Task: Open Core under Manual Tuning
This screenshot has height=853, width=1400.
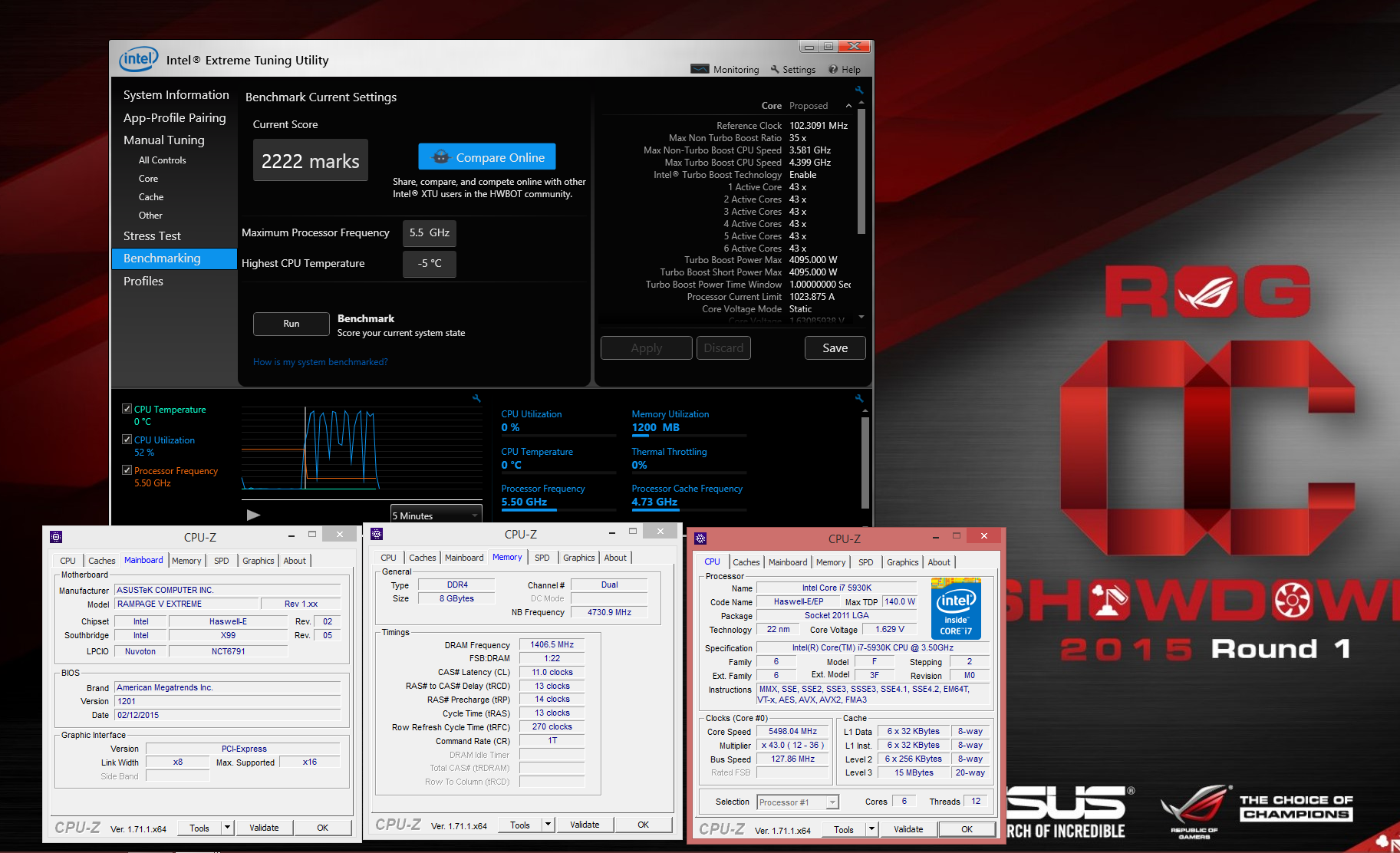Action: tap(149, 179)
